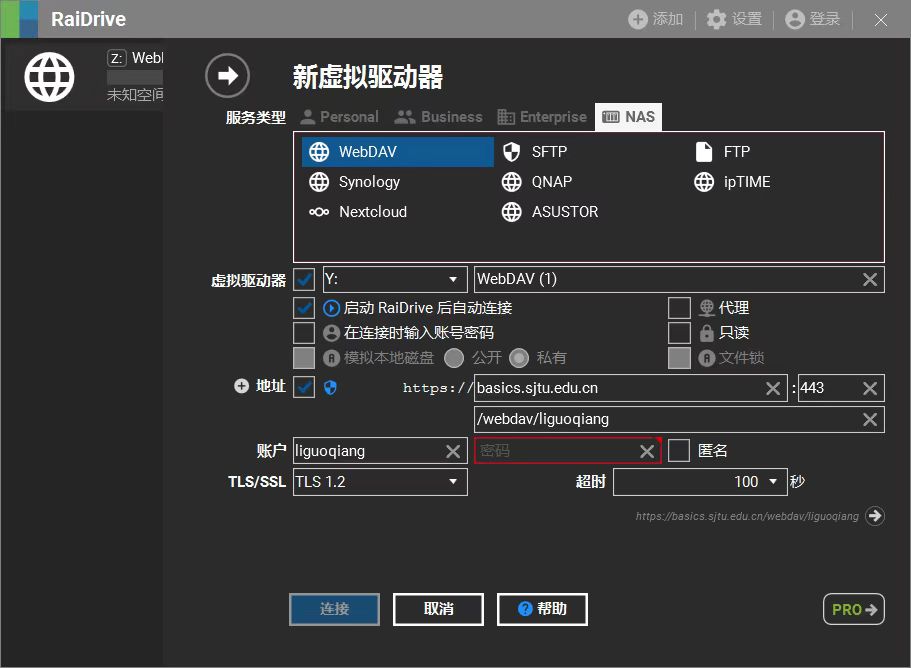Open the TLS/SSL version dropdown
911x668 pixels.
pos(379,481)
